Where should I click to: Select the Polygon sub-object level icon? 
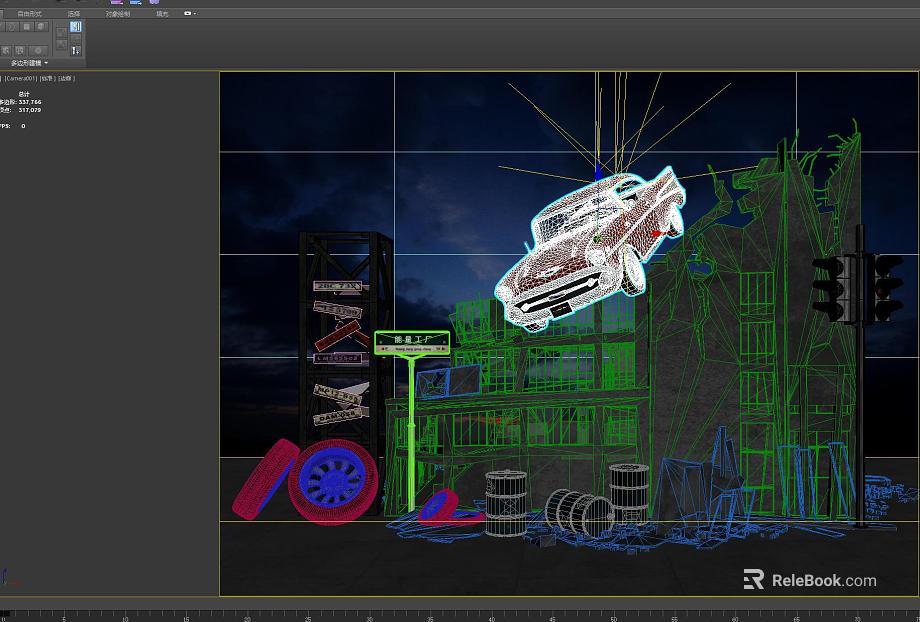coord(26,26)
